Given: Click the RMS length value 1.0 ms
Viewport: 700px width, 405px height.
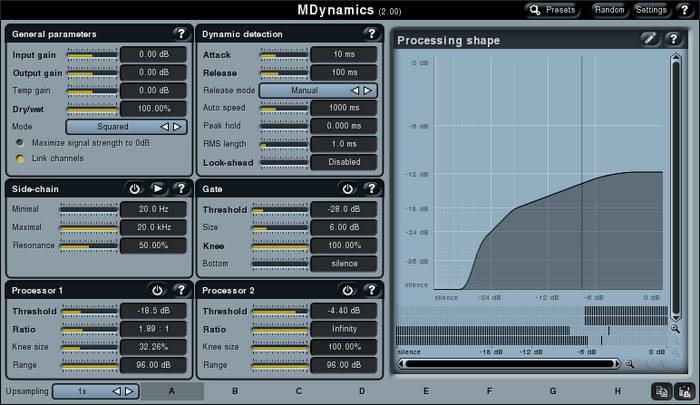Looking at the screenshot, I should [x=344, y=144].
